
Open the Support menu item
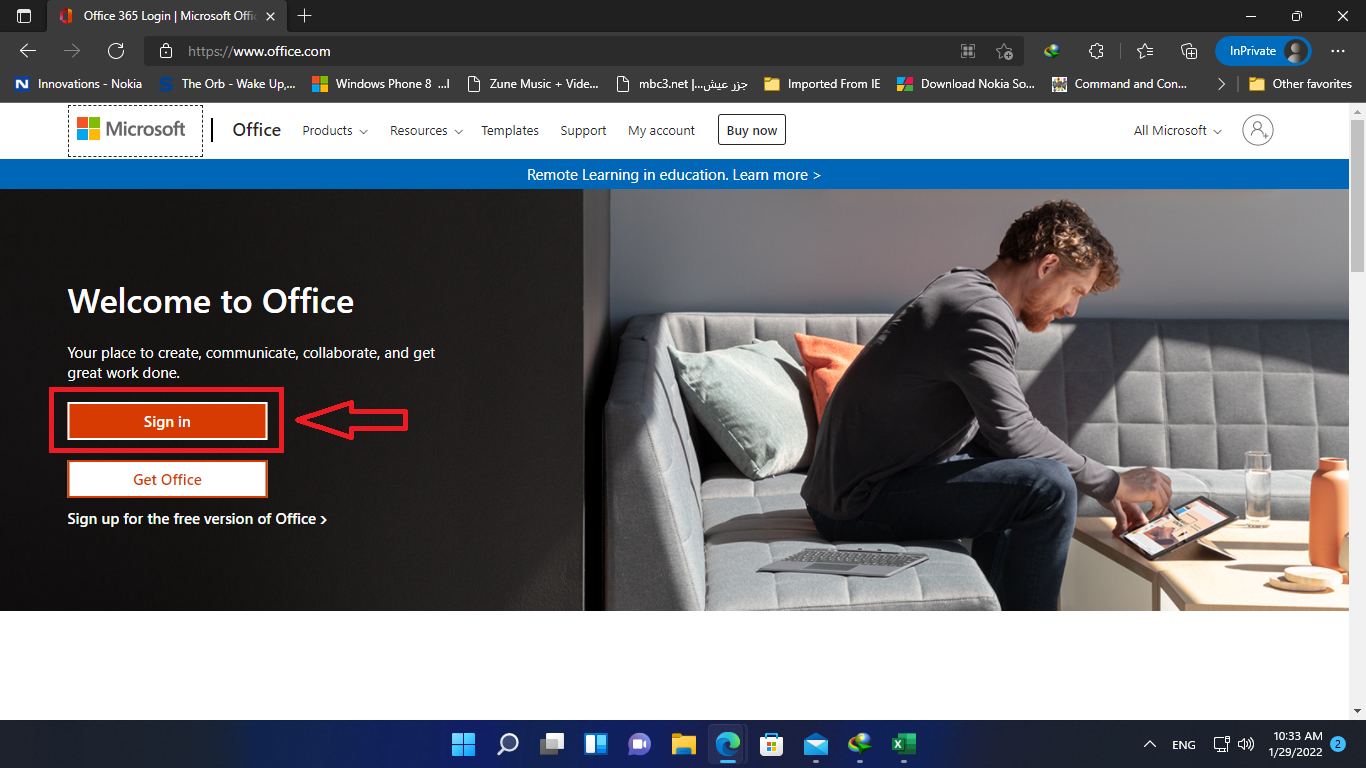(x=583, y=131)
